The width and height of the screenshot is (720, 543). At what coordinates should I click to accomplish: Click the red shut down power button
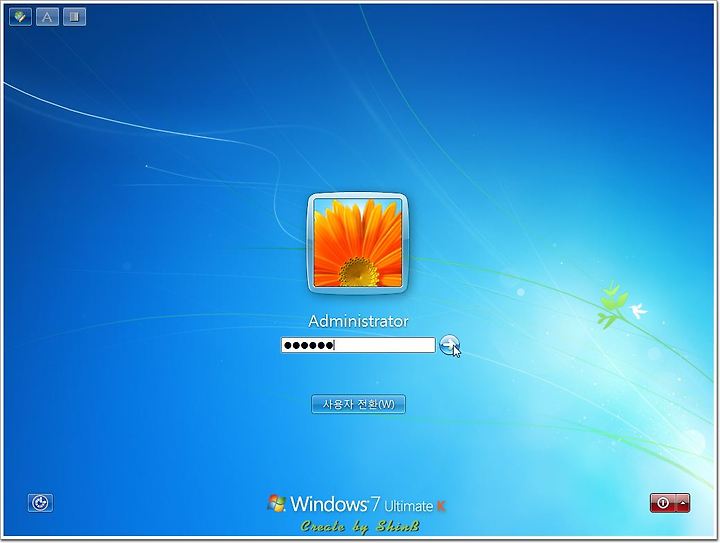tap(663, 503)
